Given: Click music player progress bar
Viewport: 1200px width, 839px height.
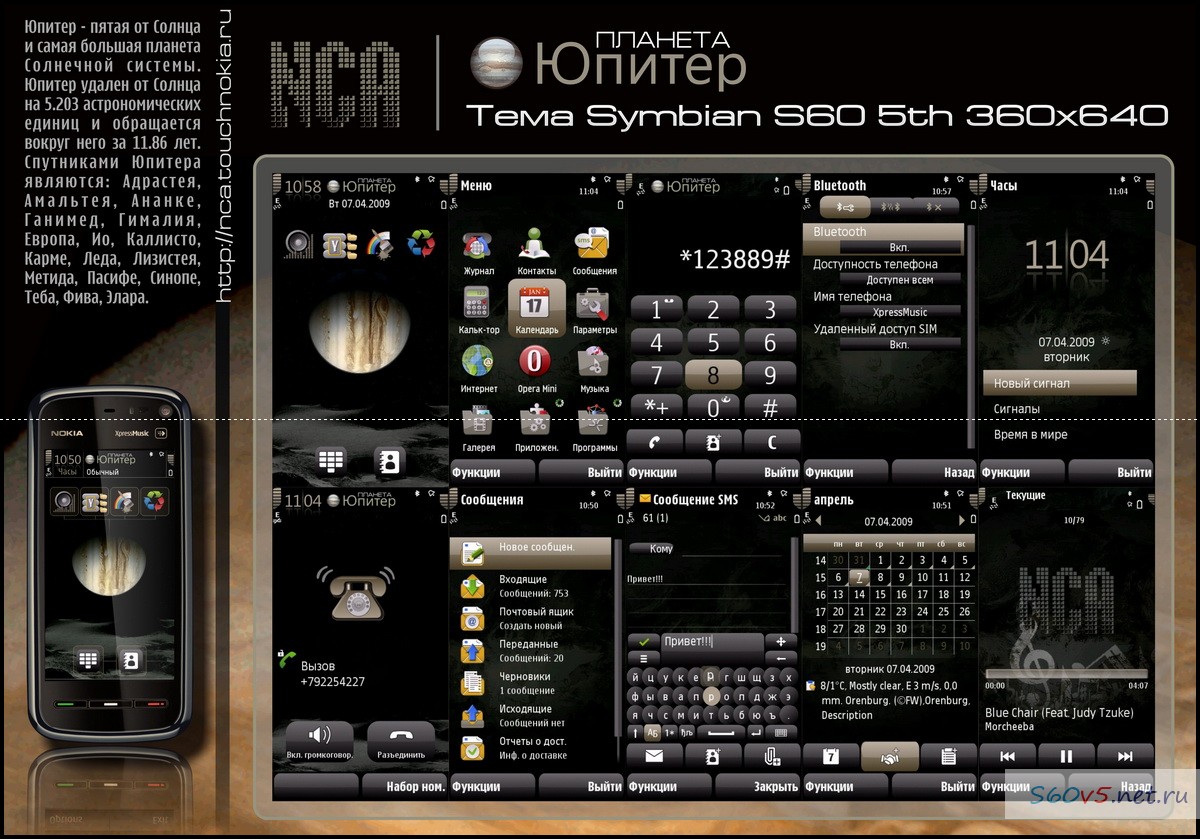Looking at the screenshot, I should click(x=1066, y=673).
